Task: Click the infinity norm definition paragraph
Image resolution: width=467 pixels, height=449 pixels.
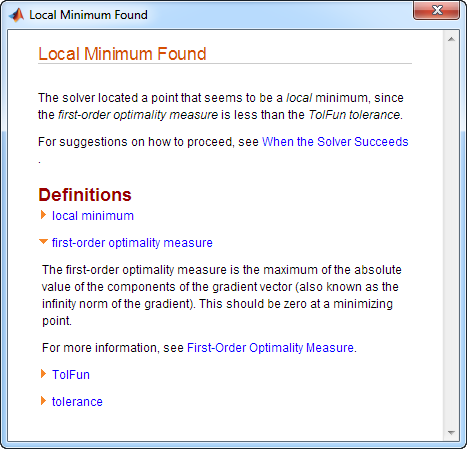Action: click(x=222, y=295)
